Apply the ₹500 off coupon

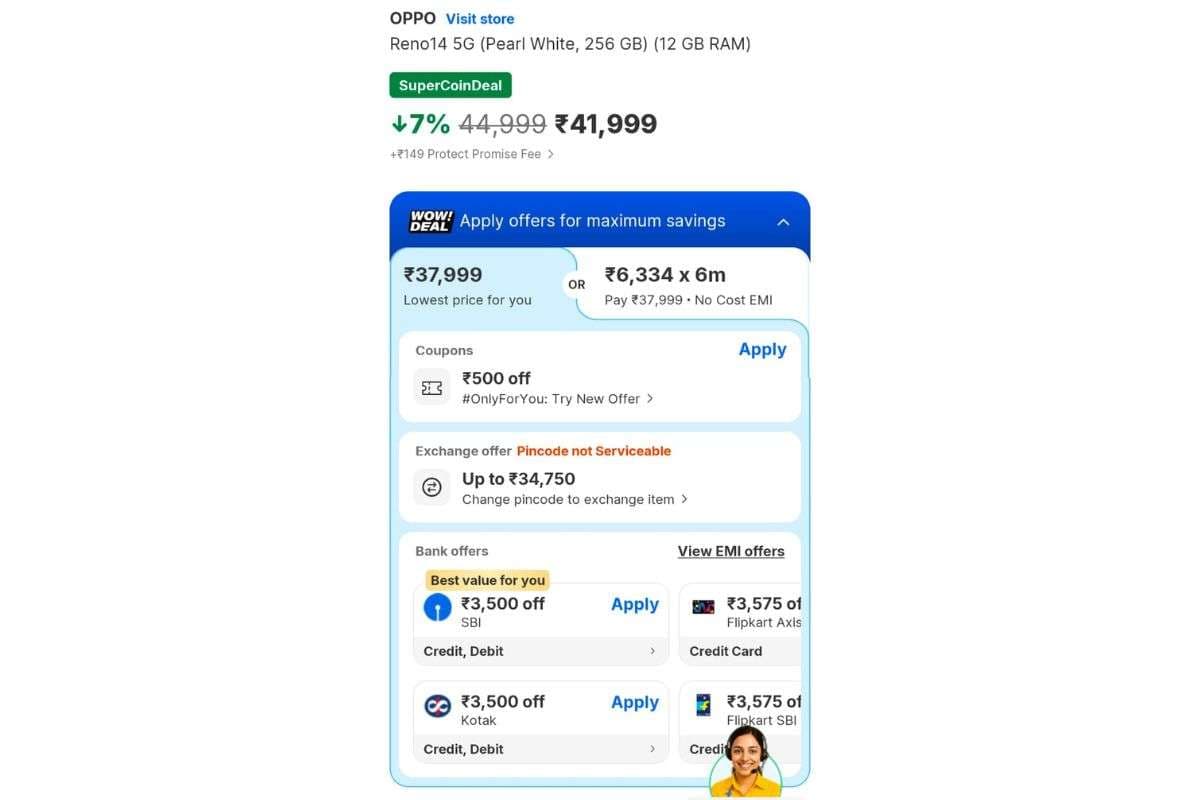click(762, 349)
